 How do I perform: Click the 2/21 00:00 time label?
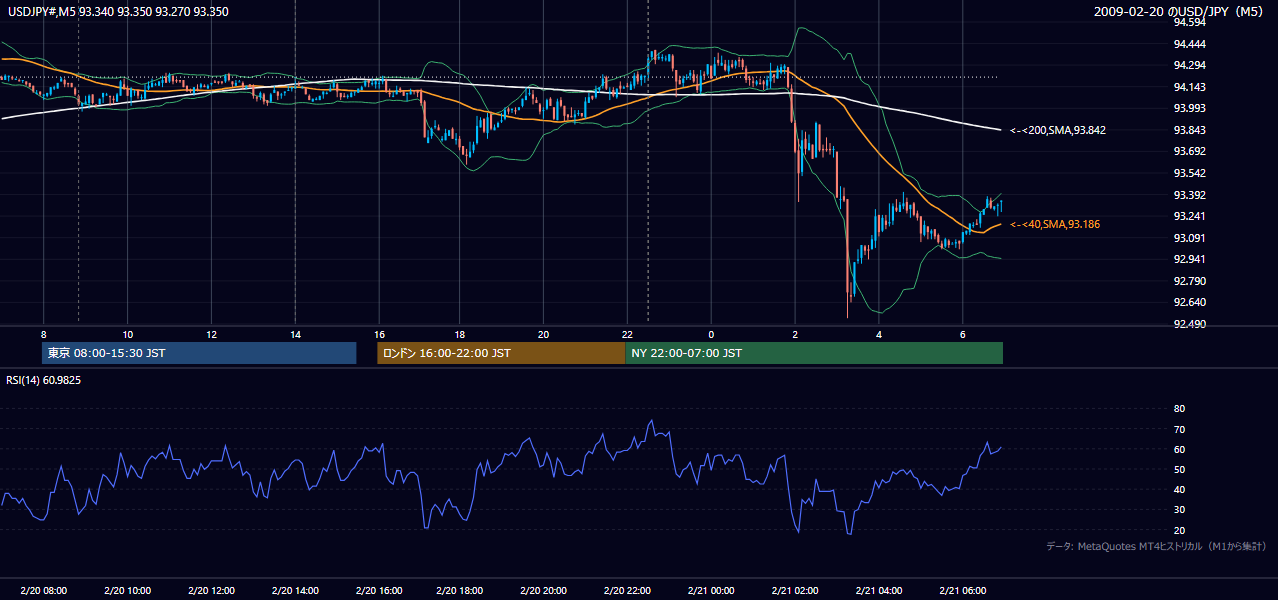[711, 591]
